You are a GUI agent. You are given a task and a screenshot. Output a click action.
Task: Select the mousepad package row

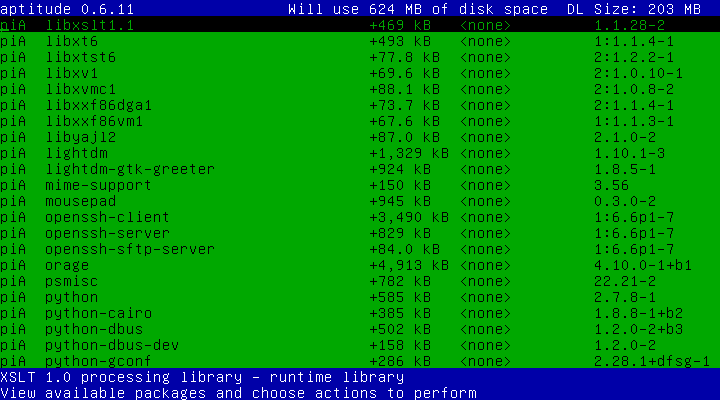click(x=81, y=201)
